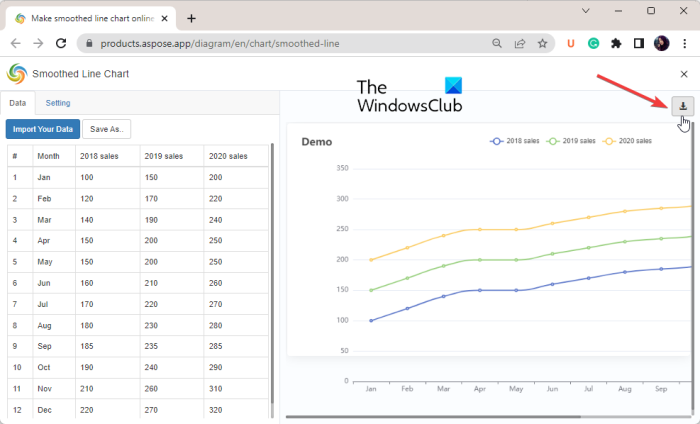Image resolution: width=700 pixels, height=424 pixels.
Task: Click the 2019 sales value 270
Action: point(172,410)
